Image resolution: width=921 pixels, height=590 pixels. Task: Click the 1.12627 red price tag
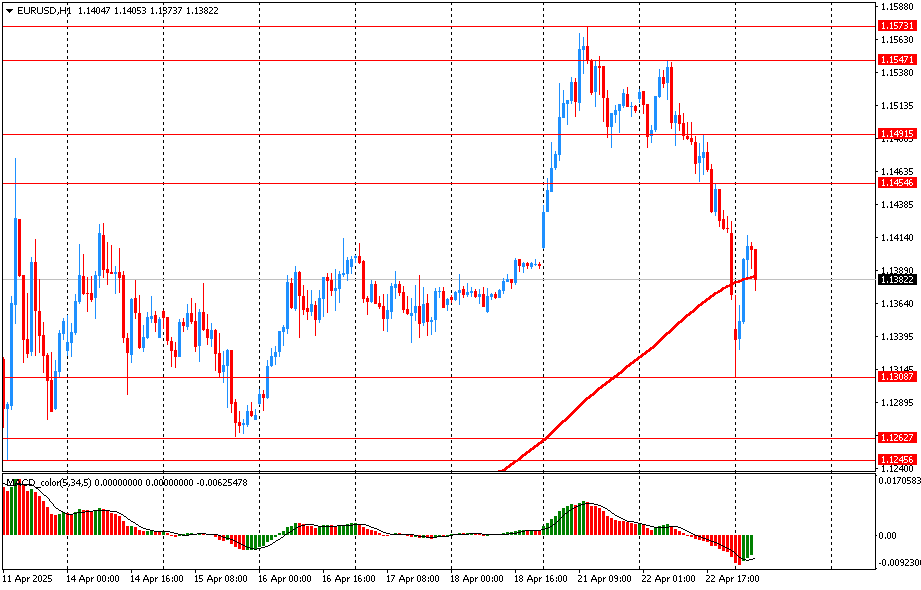tap(896, 438)
